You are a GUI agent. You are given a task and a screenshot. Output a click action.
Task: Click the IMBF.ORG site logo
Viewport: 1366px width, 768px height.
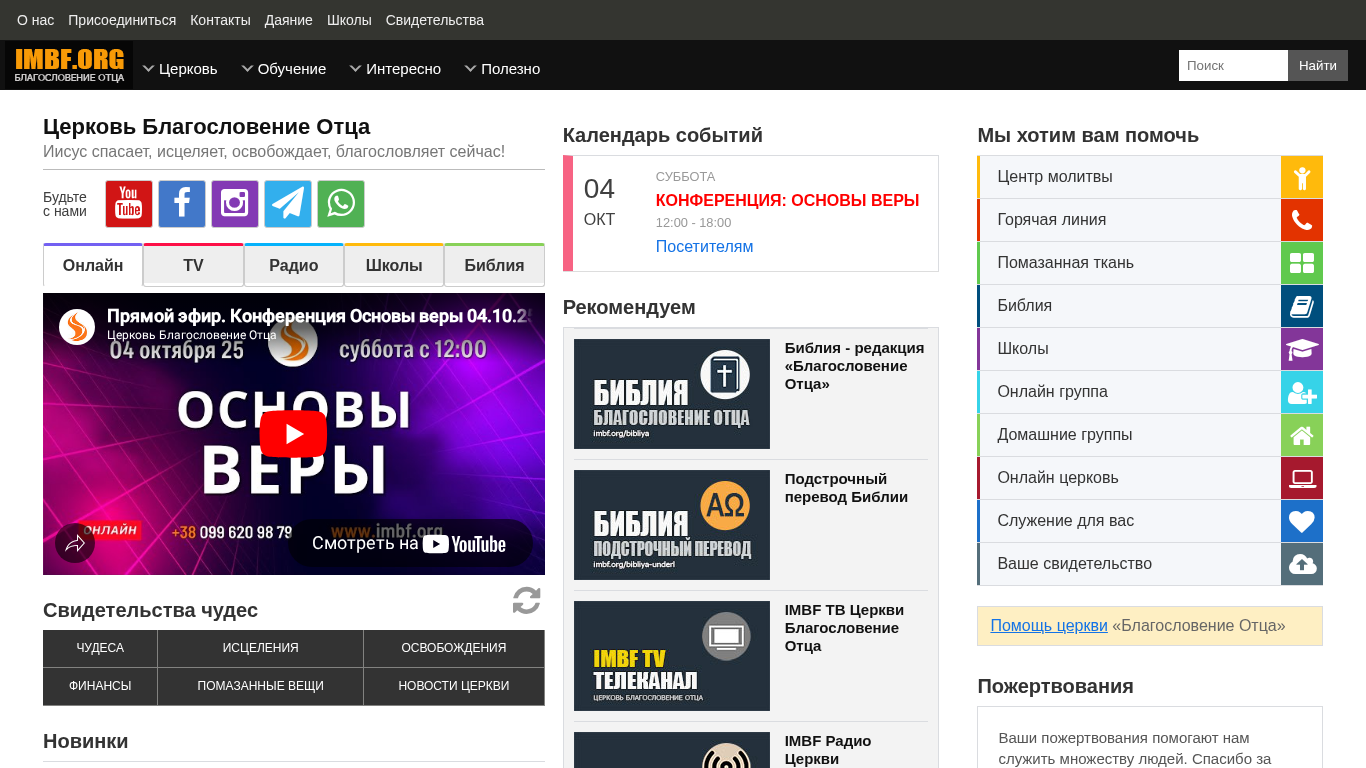coord(69,65)
